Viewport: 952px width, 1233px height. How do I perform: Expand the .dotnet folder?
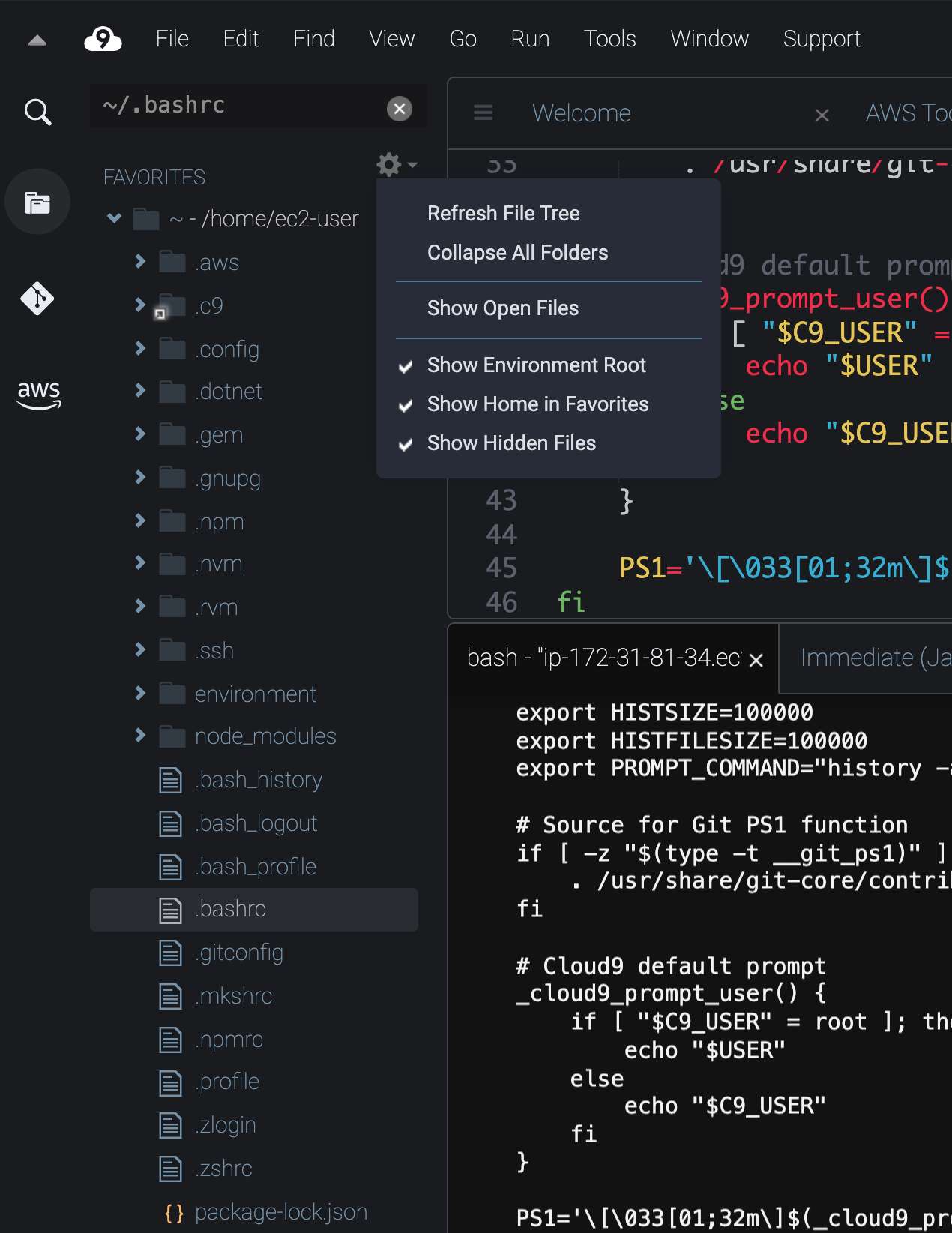140,390
